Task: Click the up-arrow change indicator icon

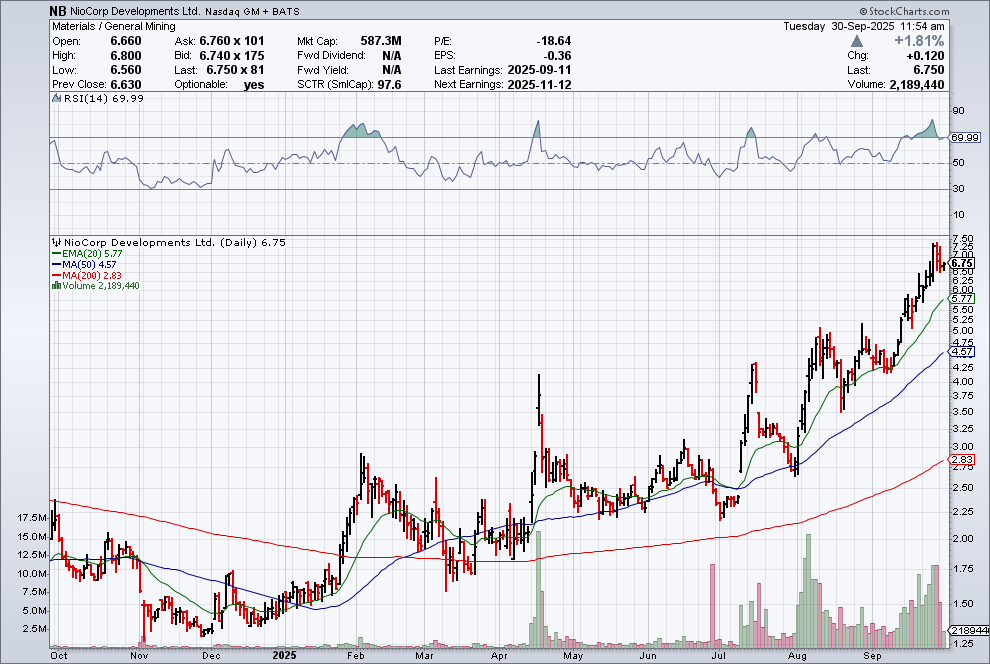Action: (856, 41)
